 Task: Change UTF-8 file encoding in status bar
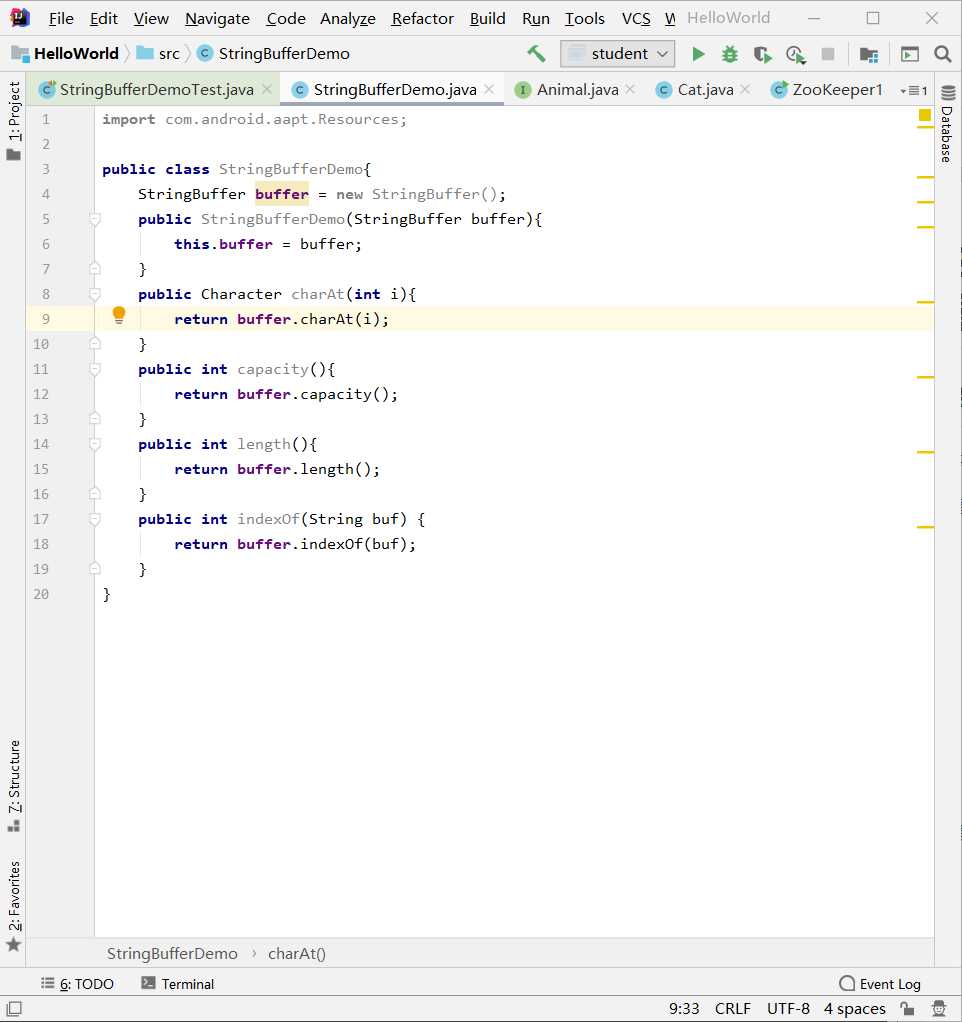click(x=788, y=1008)
